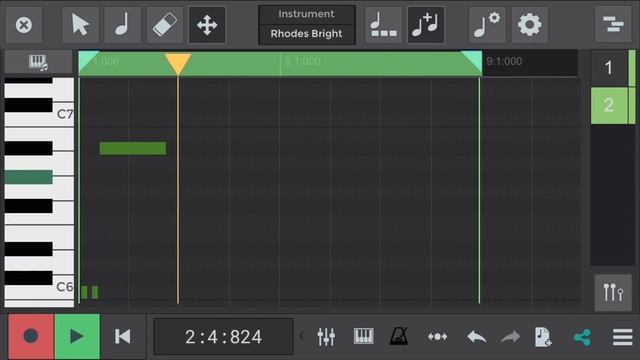The height and width of the screenshot is (360, 640).
Task: Redo the last undone action
Action: click(x=510, y=337)
